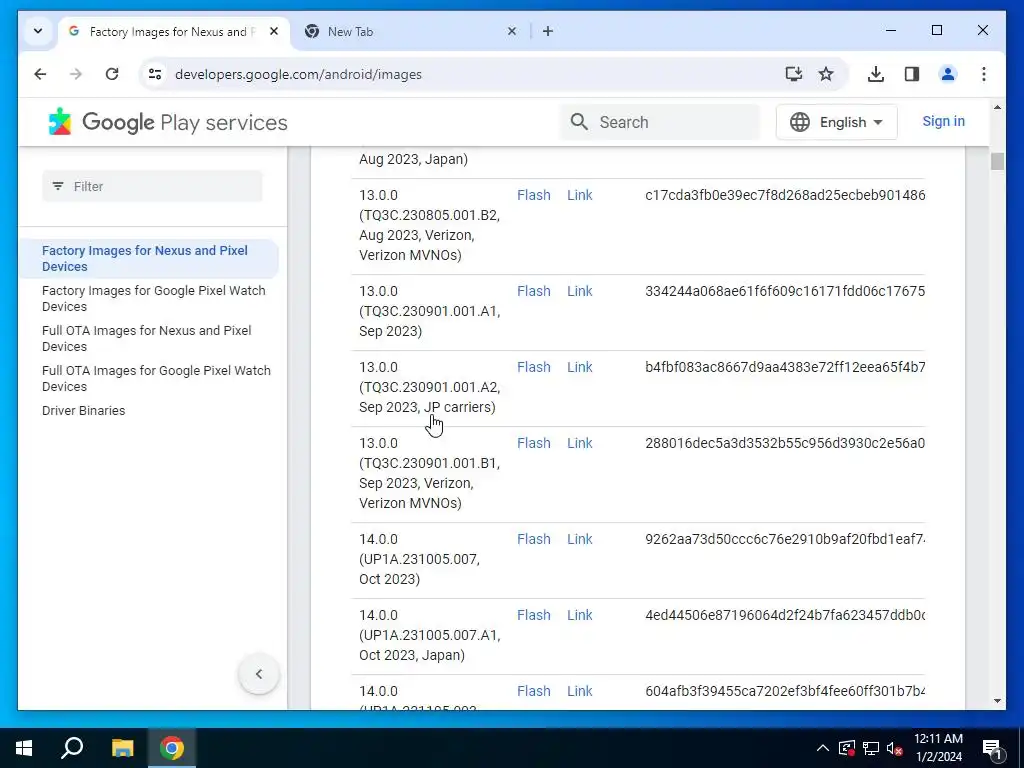Screen dimensions: 1024x768
Task: Open Chrome three-dot menu
Action: 984,74
